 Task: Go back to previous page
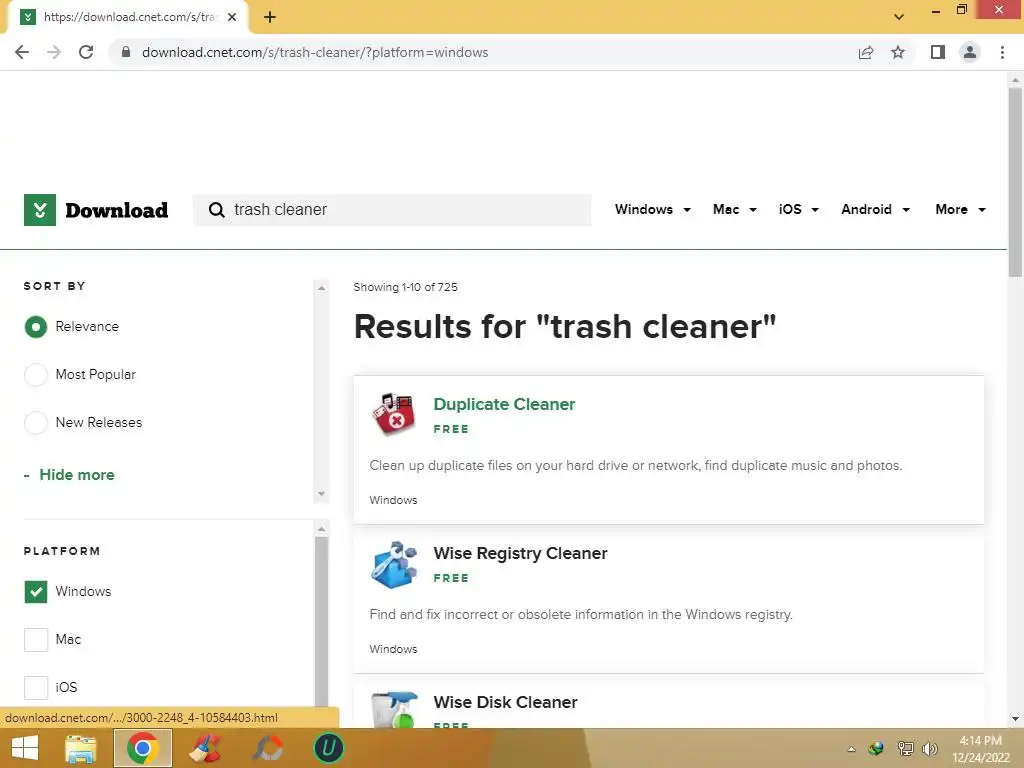coord(22,52)
